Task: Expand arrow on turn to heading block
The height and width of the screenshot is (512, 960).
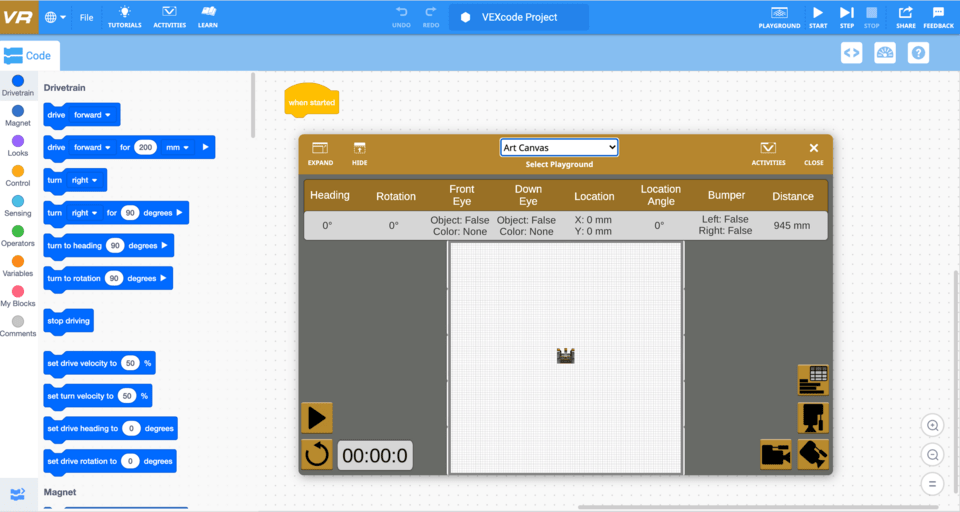Action: pos(165,246)
